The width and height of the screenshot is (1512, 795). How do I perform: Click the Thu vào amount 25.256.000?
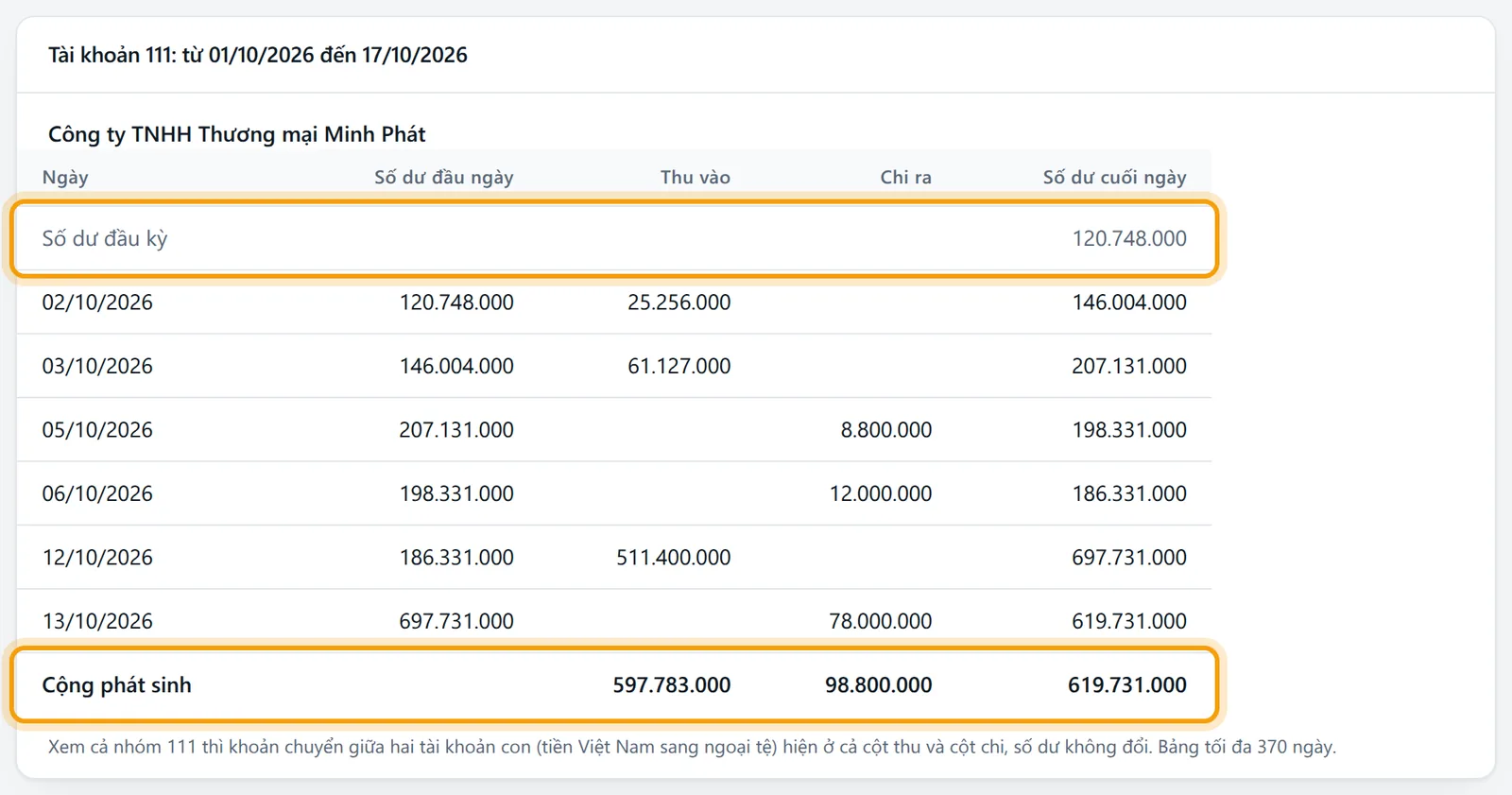coord(679,302)
